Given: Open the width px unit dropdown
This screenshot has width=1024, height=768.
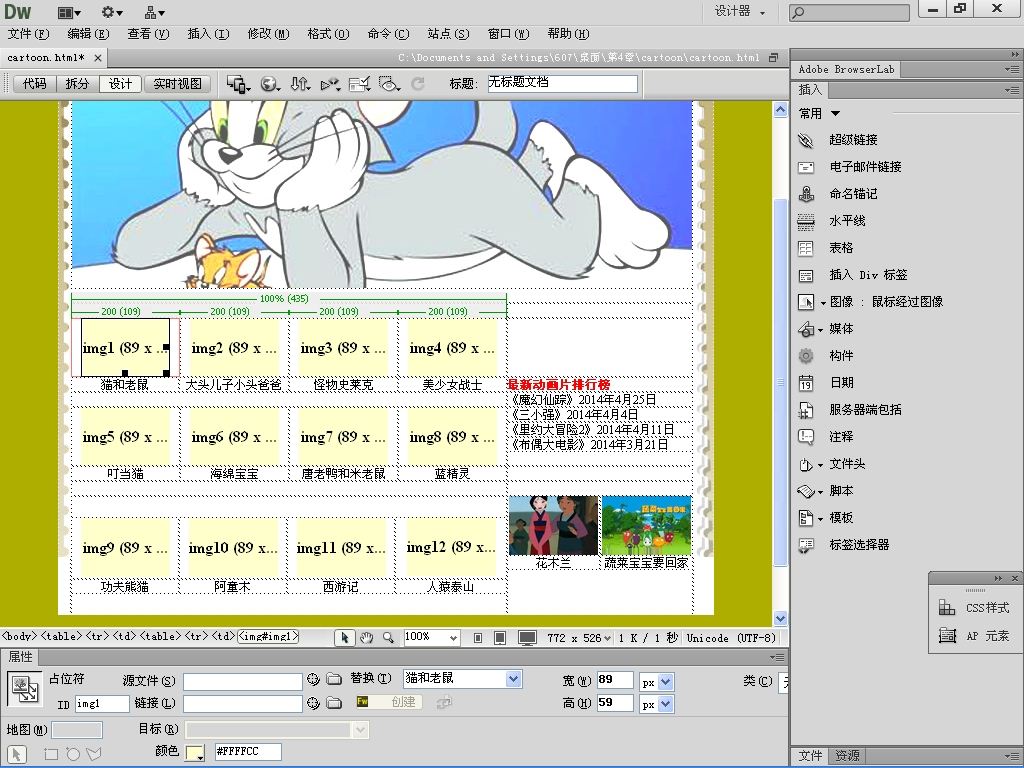Looking at the screenshot, I should click(665, 682).
